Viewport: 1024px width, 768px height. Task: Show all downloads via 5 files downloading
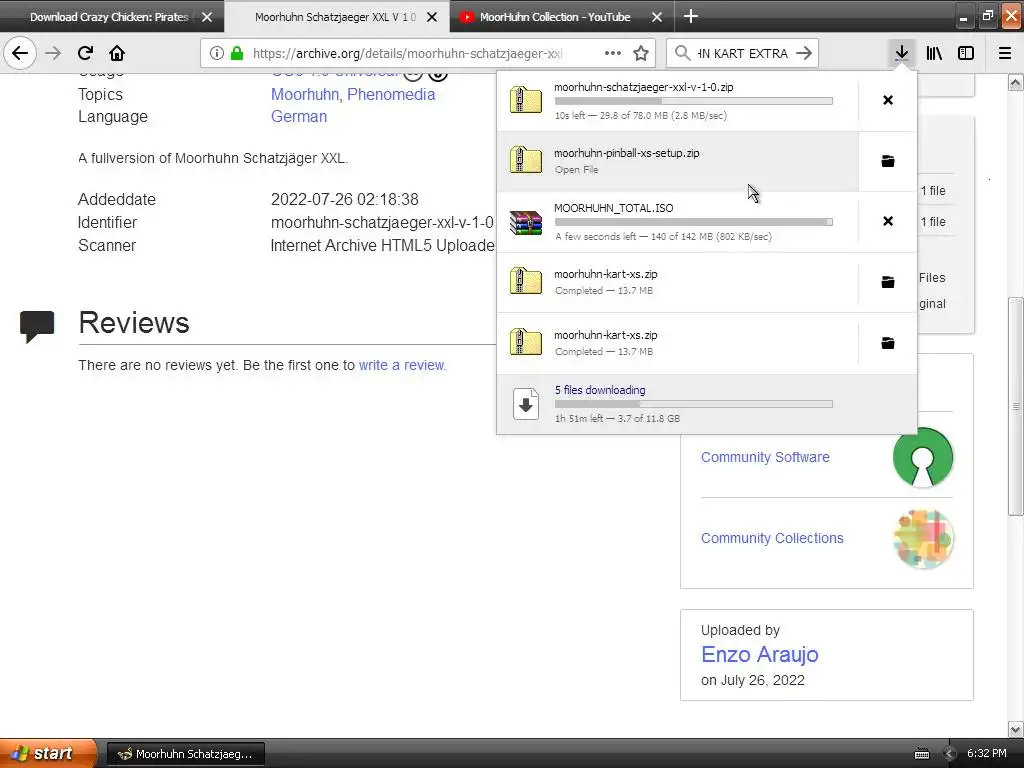coord(707,404)
